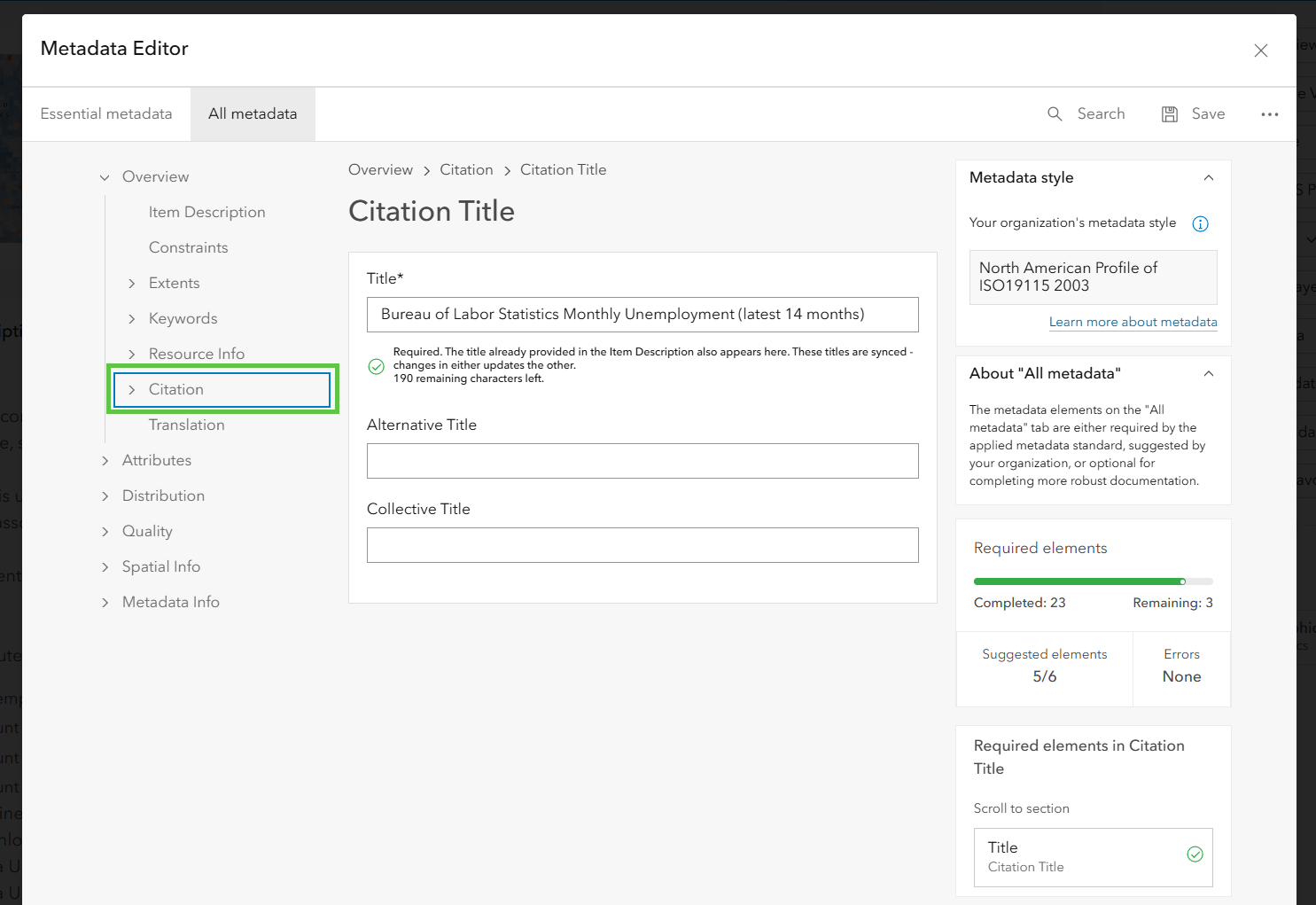Collapse the About "All metadata" panel
The image size is (1316, 905).
pyautogui.click(x=1208, y=374)
